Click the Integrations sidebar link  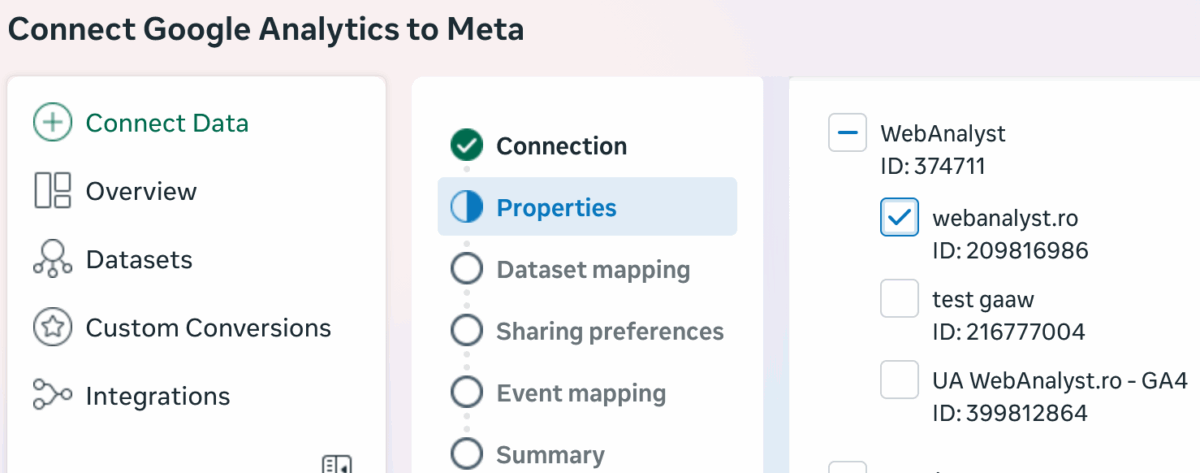(x=158, y=395)
